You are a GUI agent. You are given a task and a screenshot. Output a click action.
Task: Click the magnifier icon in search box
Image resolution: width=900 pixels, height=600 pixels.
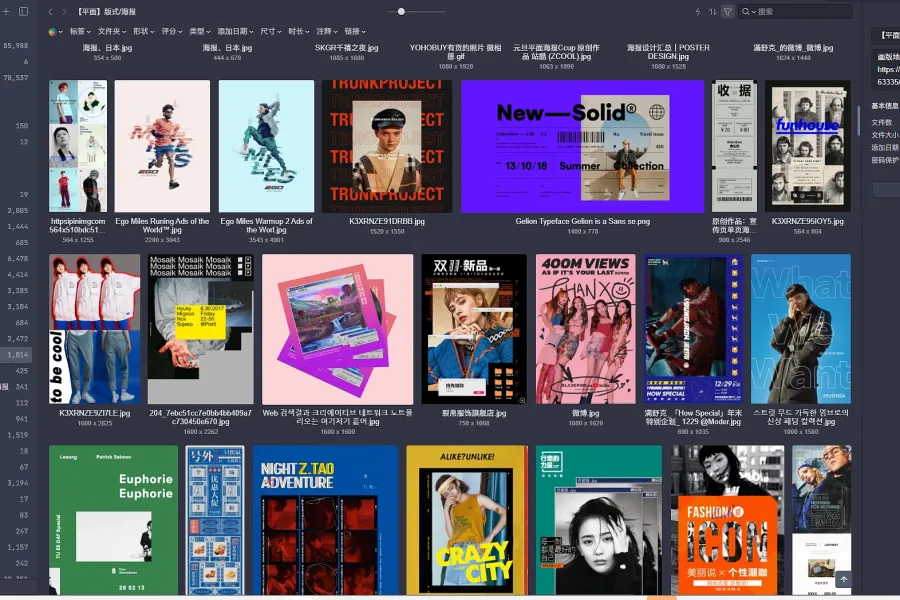[x=745, y=11]
